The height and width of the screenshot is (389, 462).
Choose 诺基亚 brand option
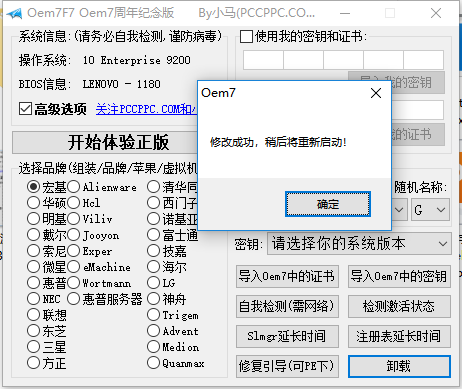pos(153,219)
